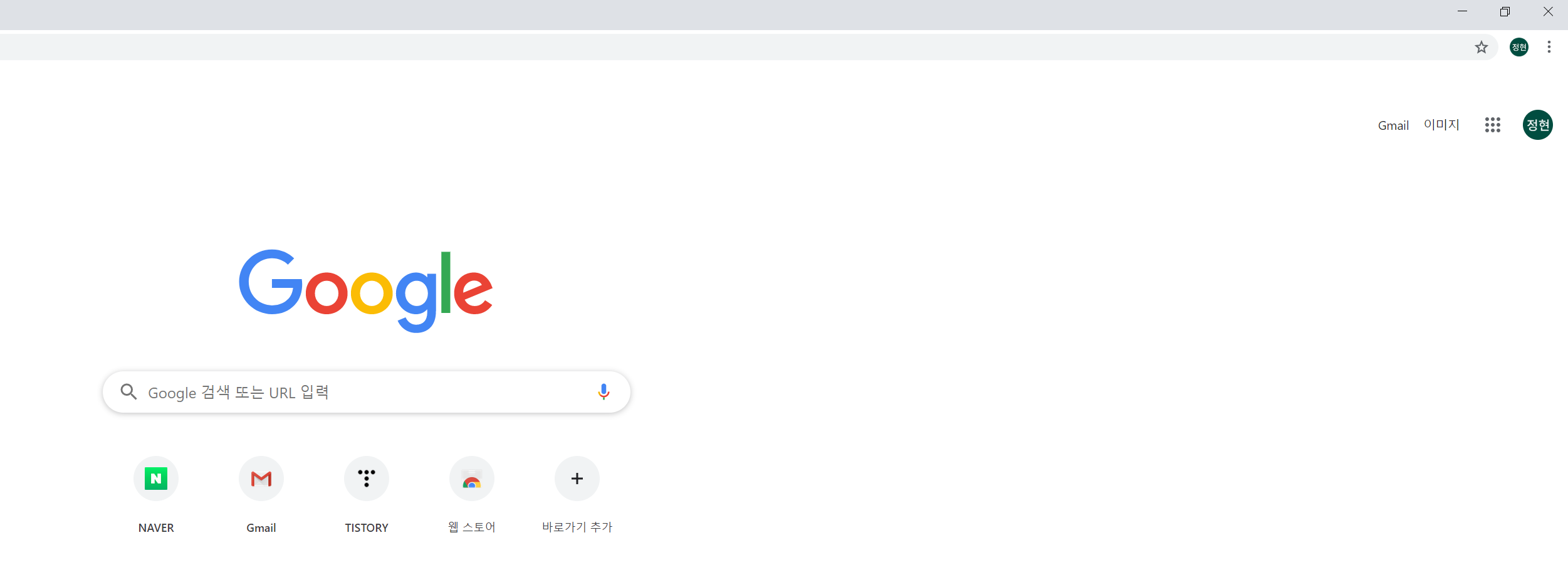Click the plus icon to add a shortcut
The image size is (1568, 577).
tap(577, 479)
